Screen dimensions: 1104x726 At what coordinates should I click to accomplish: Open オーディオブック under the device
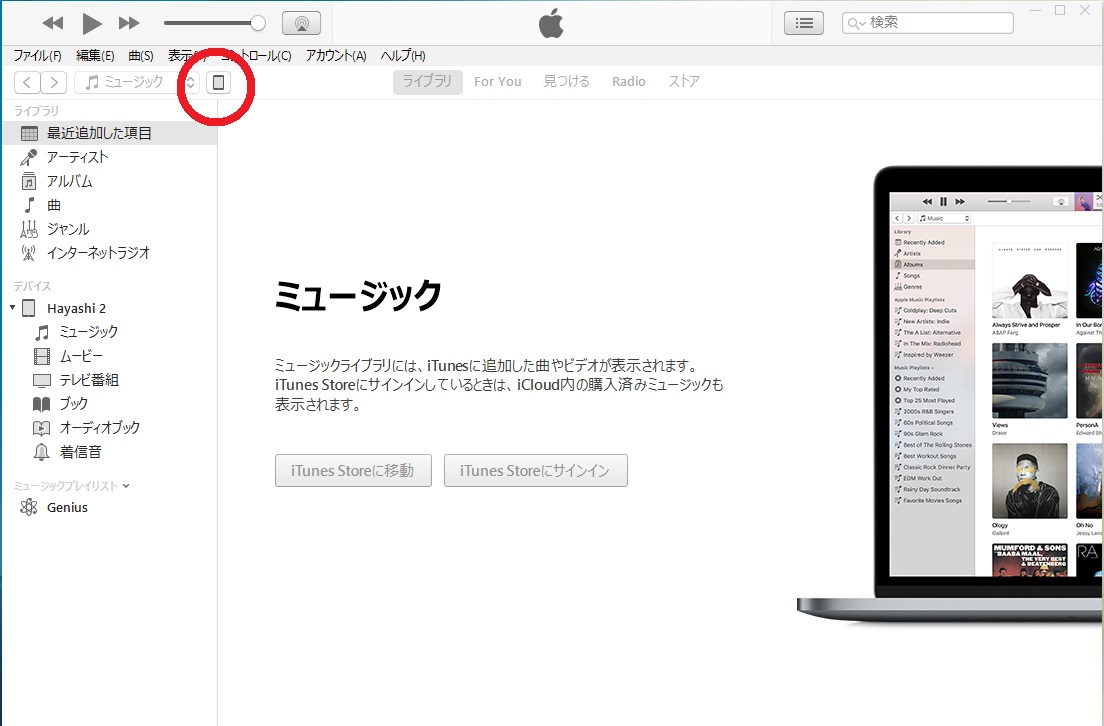(110, 427)
